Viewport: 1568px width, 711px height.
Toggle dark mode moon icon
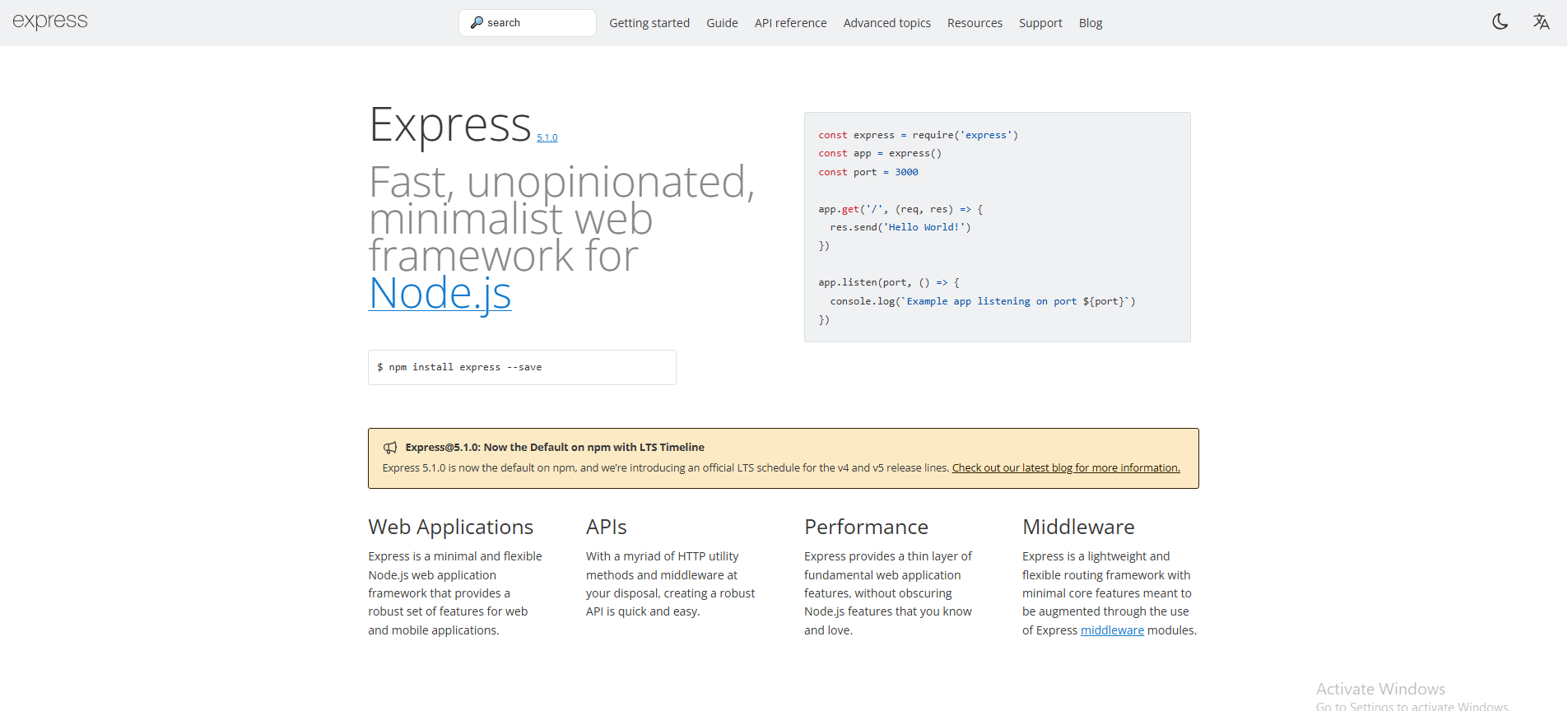[x=1500, y=22]
